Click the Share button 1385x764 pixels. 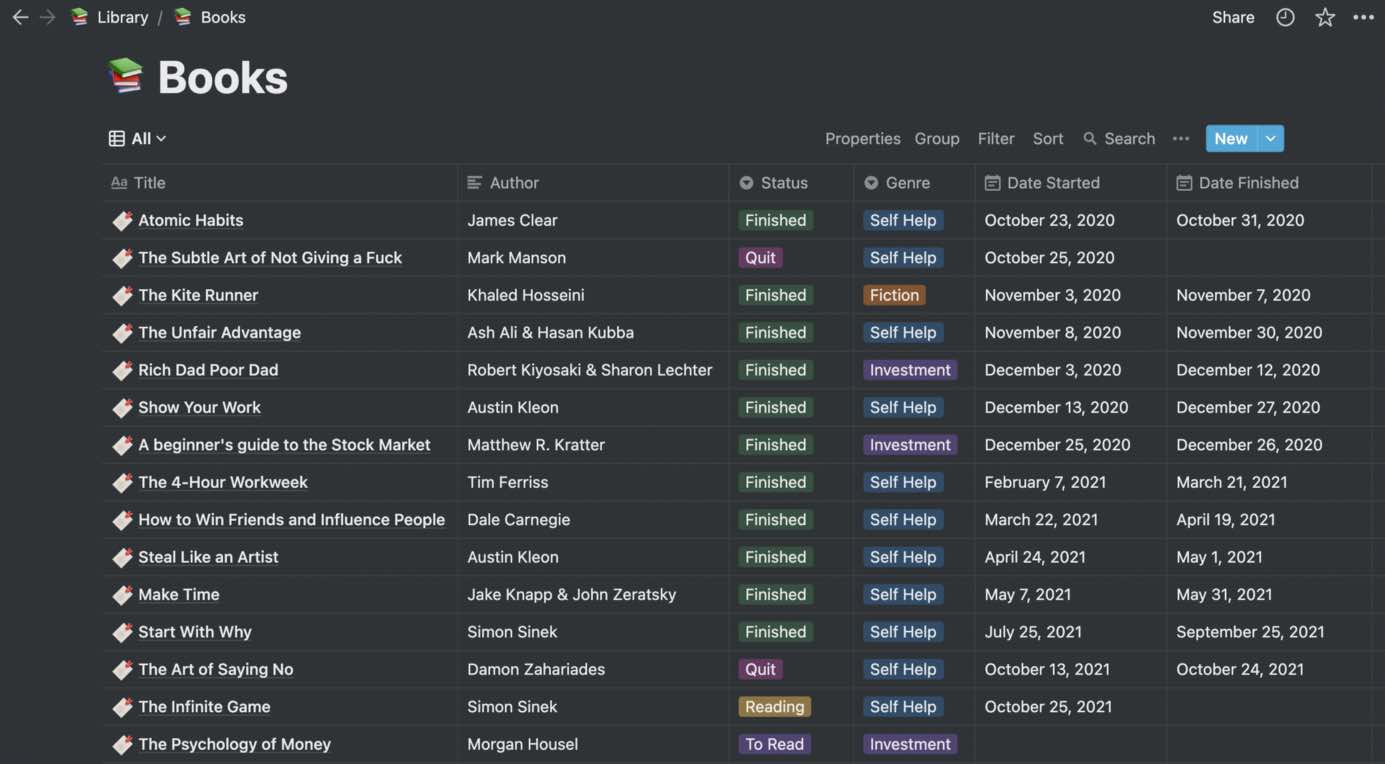coord(1233,15)
